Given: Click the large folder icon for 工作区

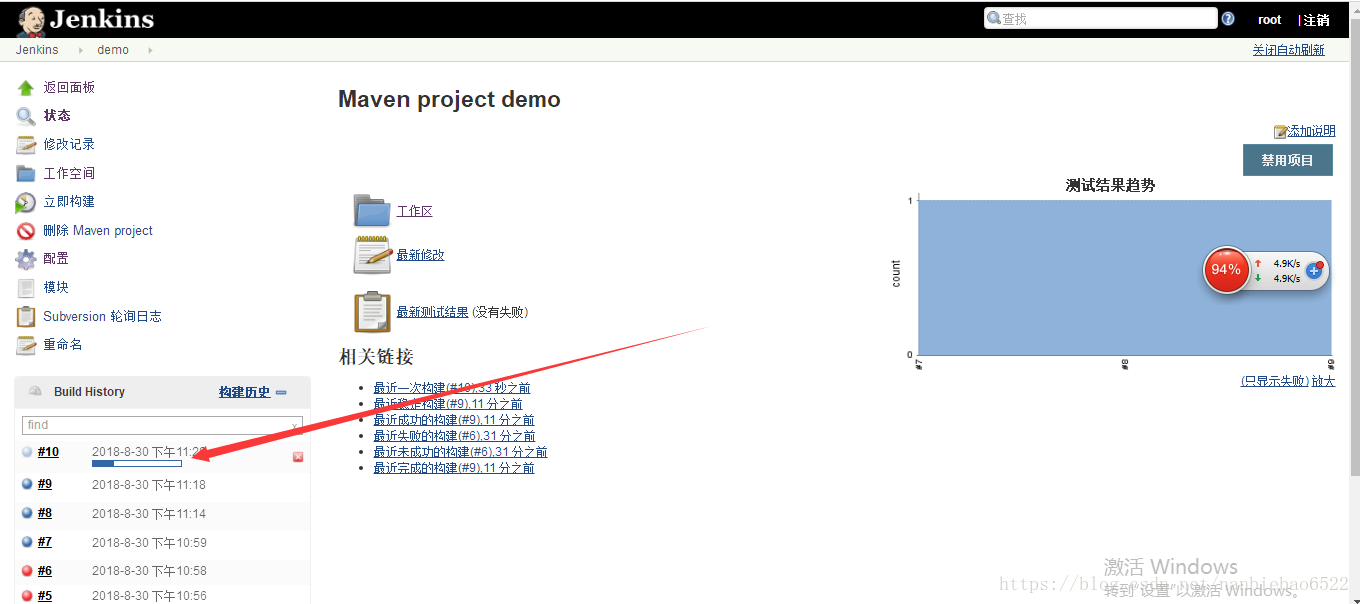Looking at the screenshot, I should click(x=372, y=211).
